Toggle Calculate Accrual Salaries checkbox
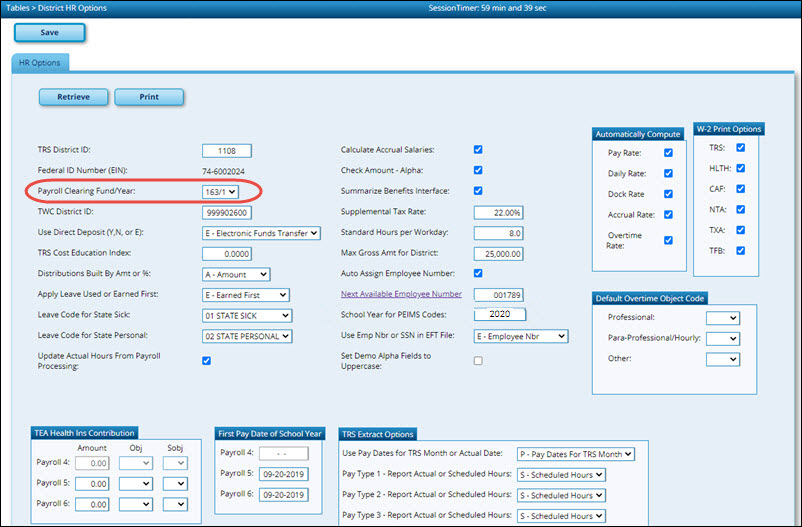The width and height of the screenshot is (802, 527). coord(478,150)
